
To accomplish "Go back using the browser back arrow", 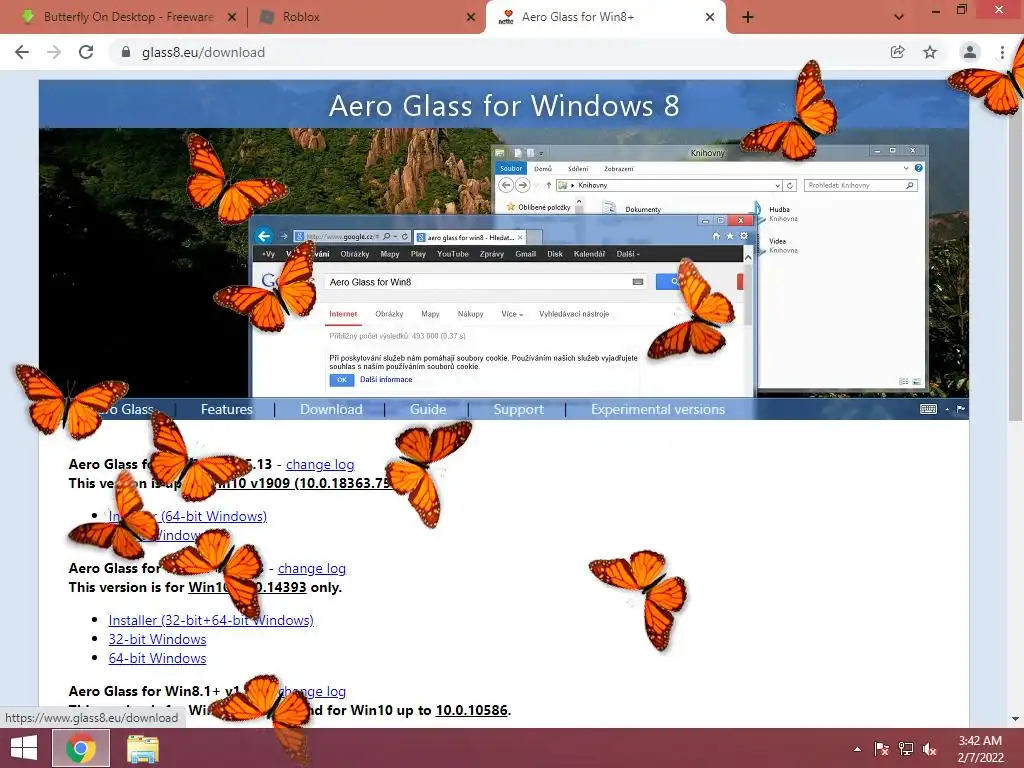I will 22,52.
